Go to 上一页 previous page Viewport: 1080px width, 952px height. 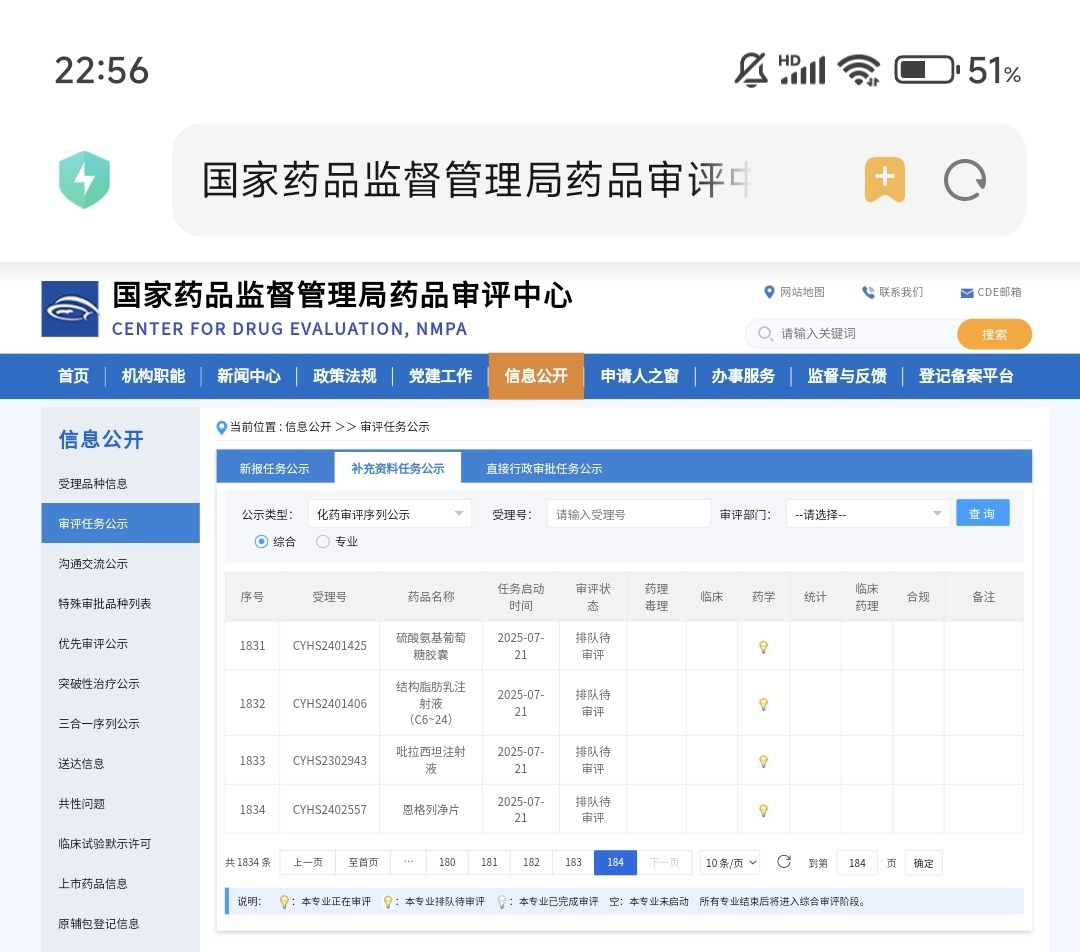click(307, 862)
